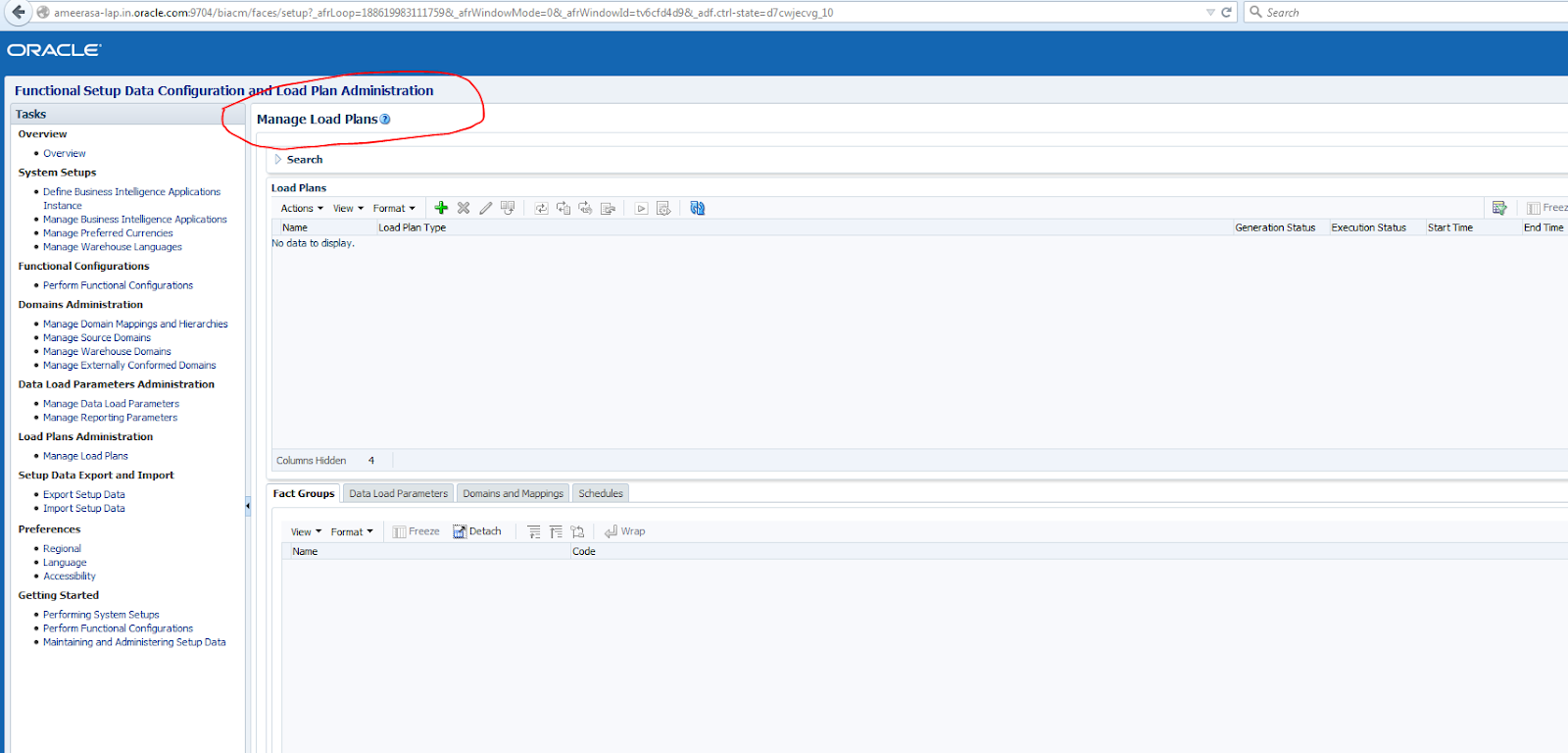Image resolution: width=1568 pixels, height=753 pixels.
Task: Click the browser URL address field
Action: pyautogui.click(x=627, y=13)
